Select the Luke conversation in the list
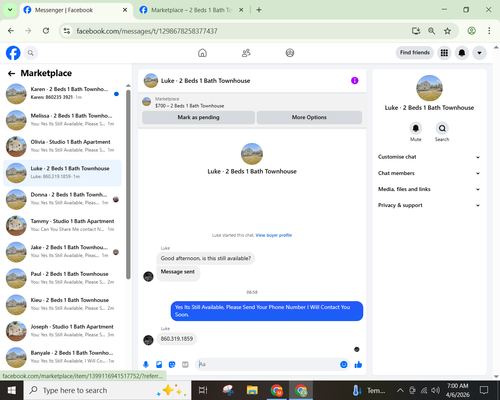The width and height of the screenshot is (500, 400). point(62,173)
